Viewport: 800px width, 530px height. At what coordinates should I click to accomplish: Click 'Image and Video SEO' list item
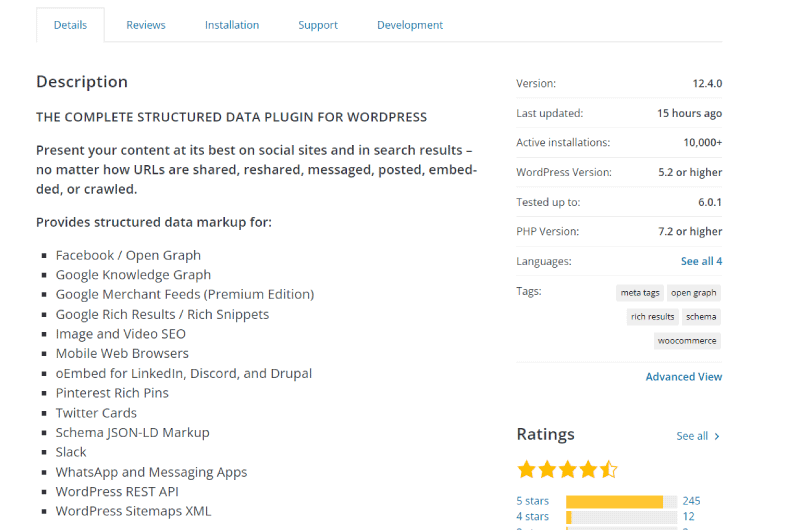(120, 334)
